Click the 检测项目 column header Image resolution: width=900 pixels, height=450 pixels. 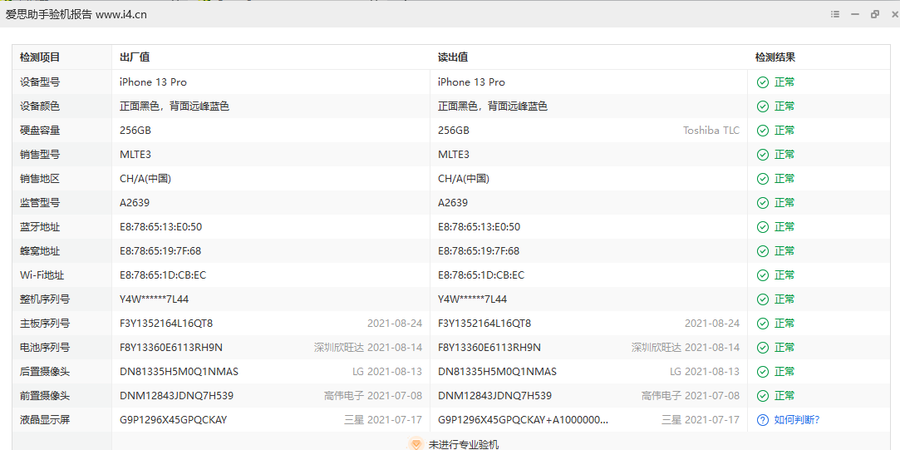(40, 58)
